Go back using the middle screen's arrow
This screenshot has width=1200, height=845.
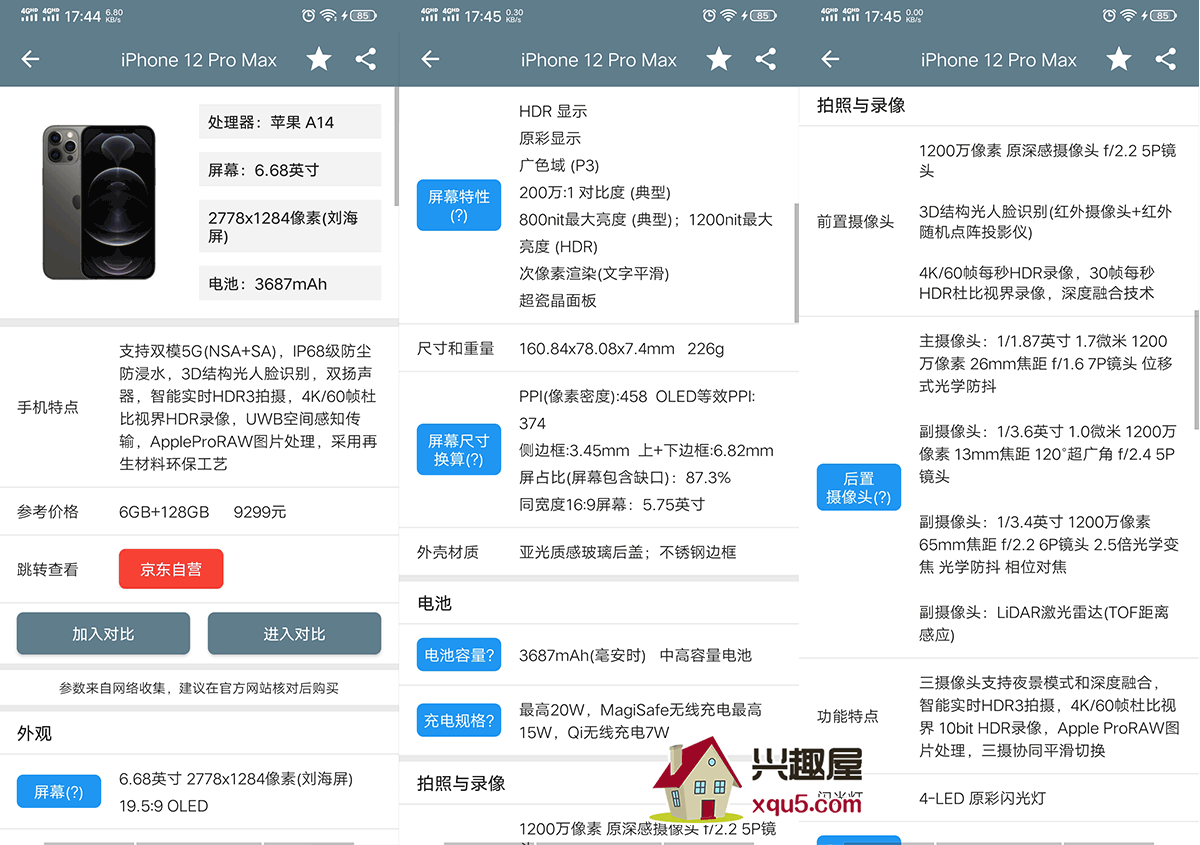click(431, 60)
